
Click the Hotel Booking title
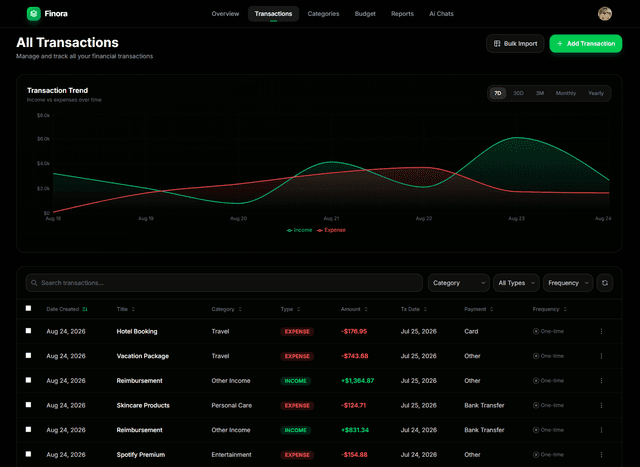(x=137, y=331)
